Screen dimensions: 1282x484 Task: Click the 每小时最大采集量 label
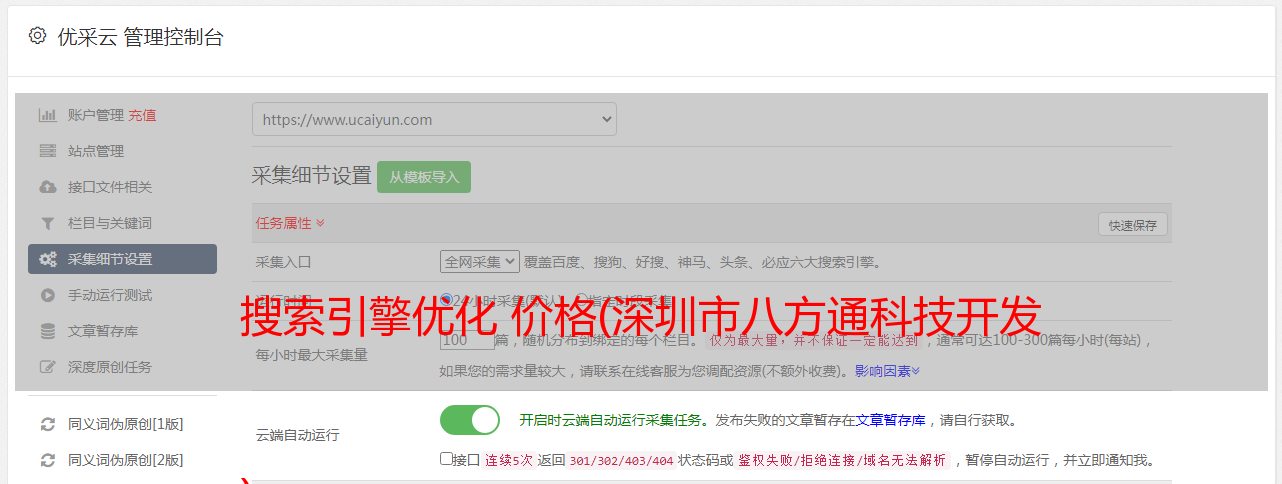(x=312, y=354)
